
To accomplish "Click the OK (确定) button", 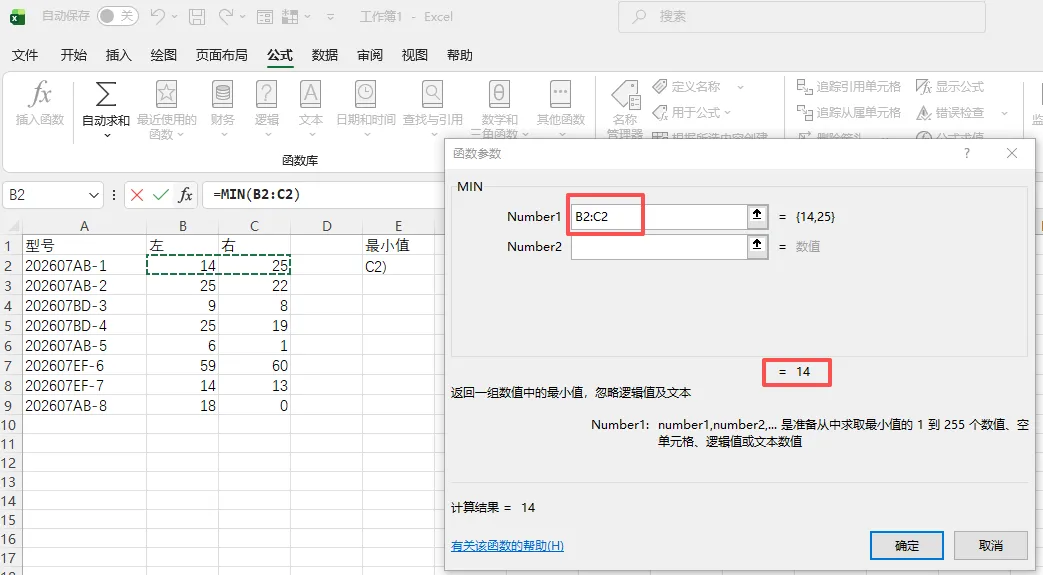I will (x=907, y=546).
